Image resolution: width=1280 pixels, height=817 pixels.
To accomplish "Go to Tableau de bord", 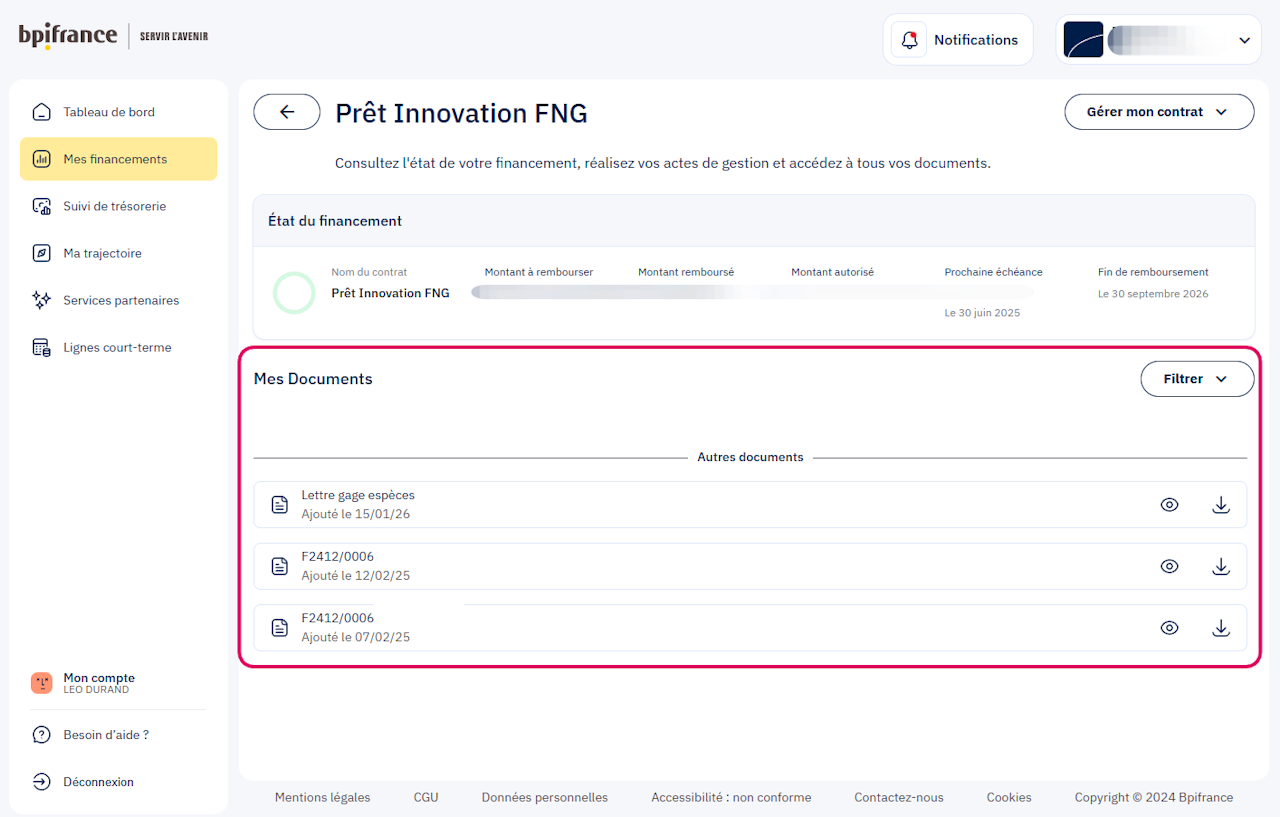I will 108,112.
